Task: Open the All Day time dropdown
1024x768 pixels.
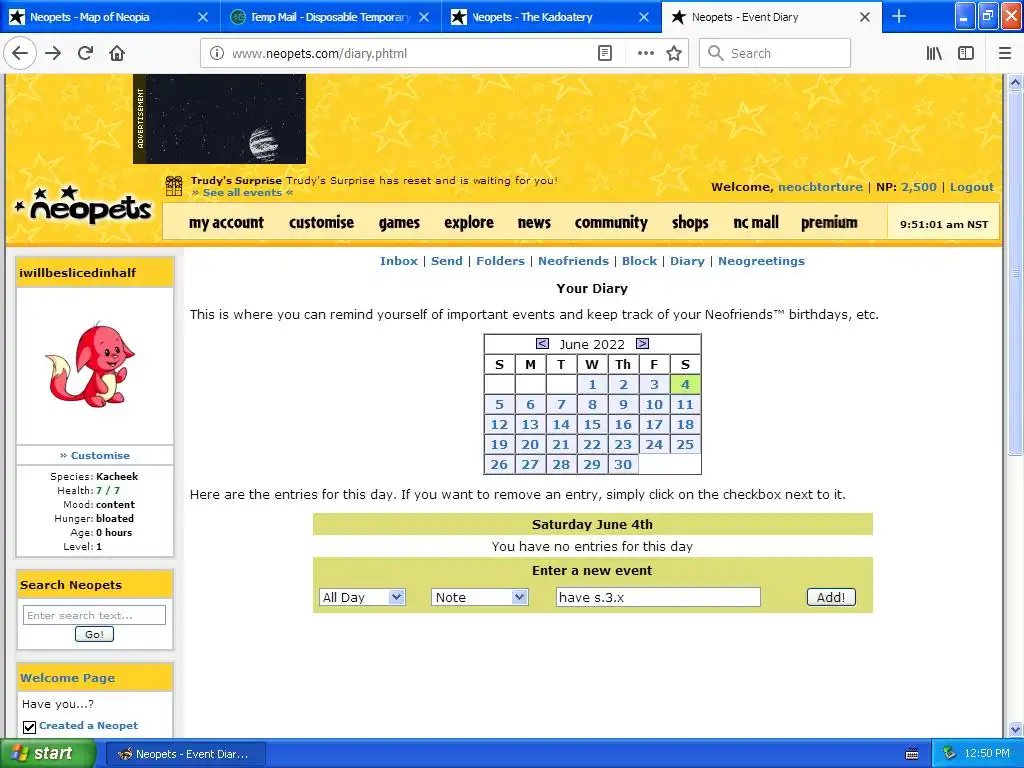Action: click(362, 597)
